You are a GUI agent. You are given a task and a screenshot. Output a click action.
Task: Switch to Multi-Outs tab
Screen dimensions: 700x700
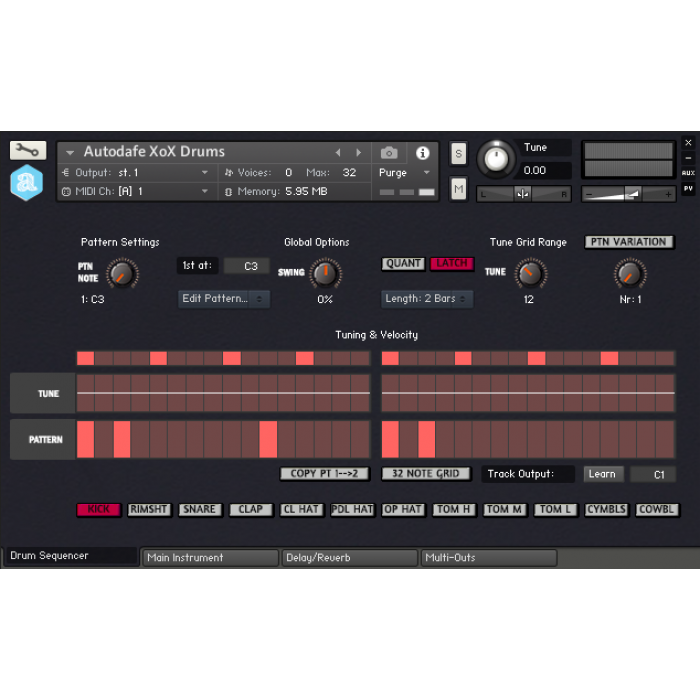pyautogui.click(x=489, y=558)
